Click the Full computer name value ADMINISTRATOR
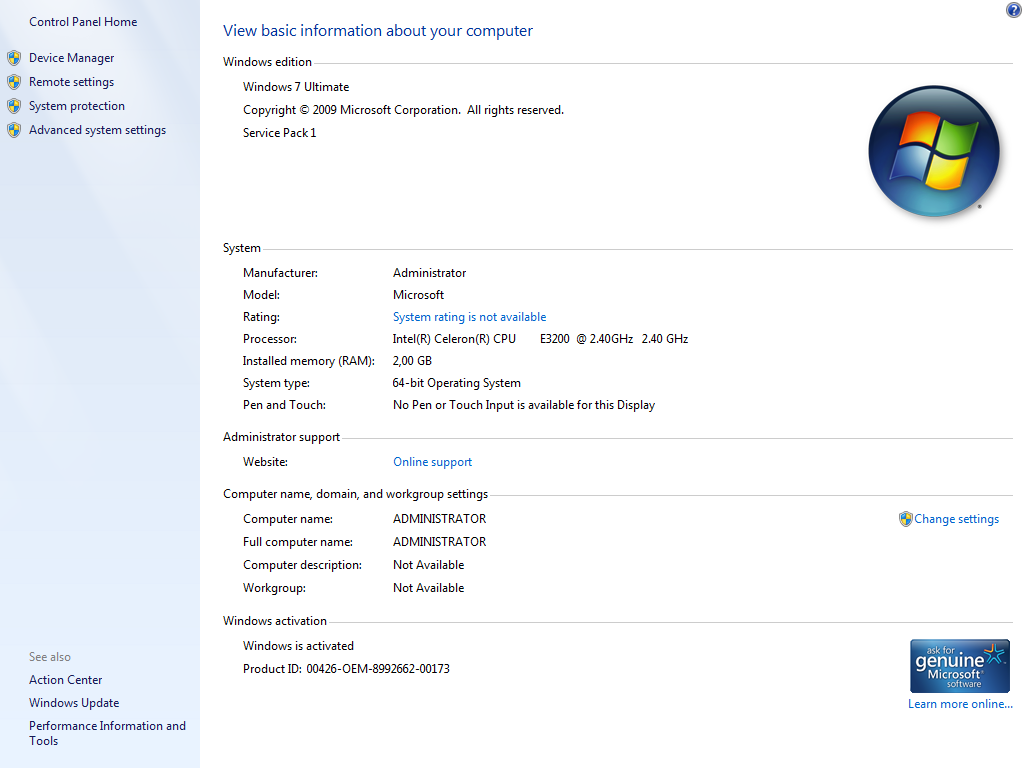1024x768 pixels. click(x=440, y=542)
